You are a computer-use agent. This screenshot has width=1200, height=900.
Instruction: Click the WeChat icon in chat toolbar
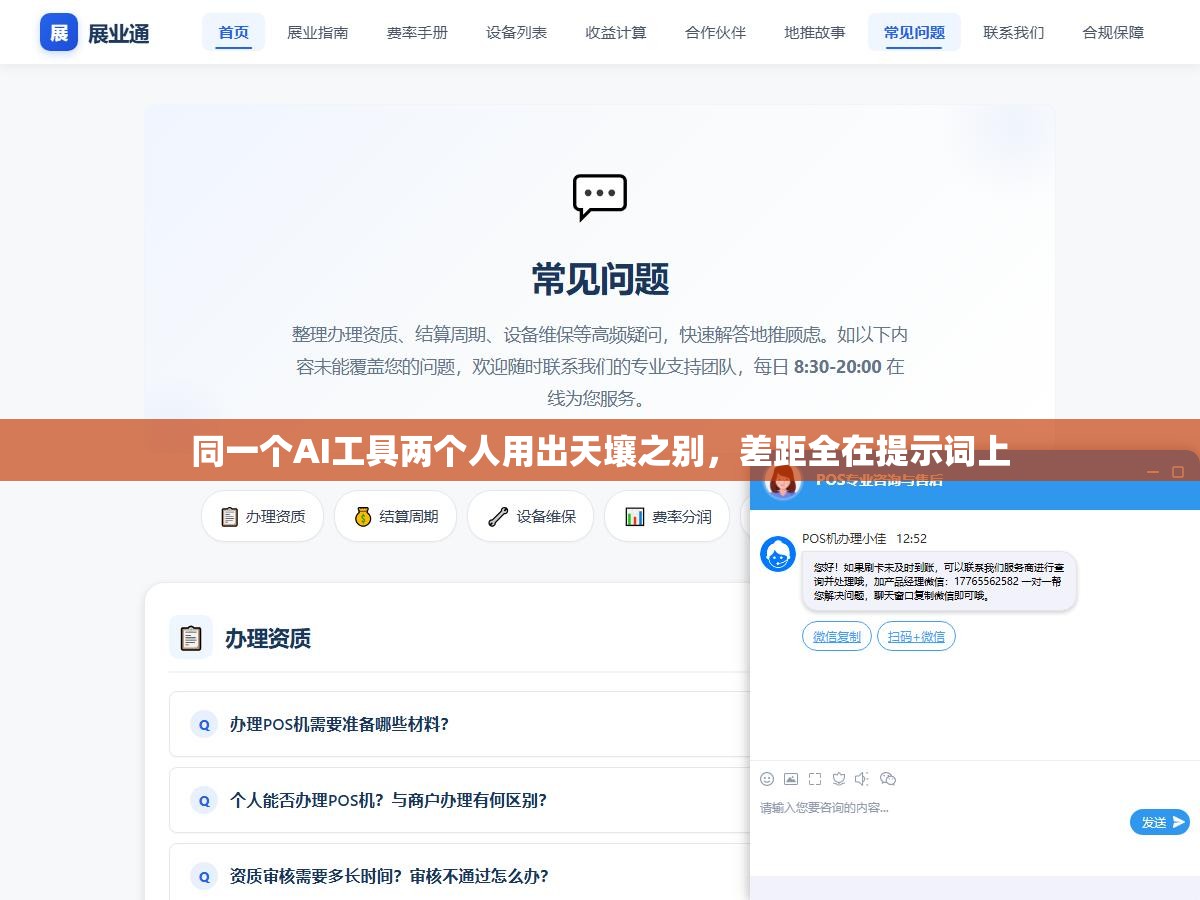(888, 779)
